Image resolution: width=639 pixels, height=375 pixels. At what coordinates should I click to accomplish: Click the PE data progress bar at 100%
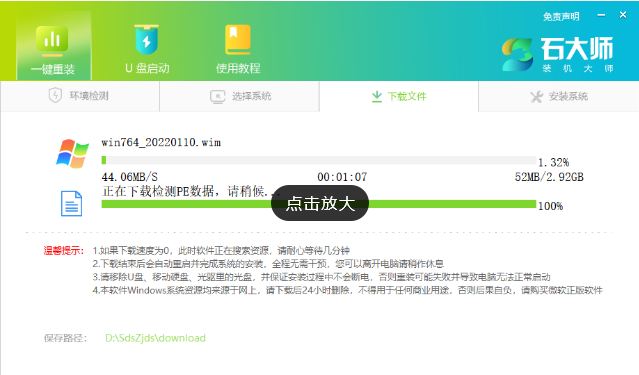click(319, 204)
